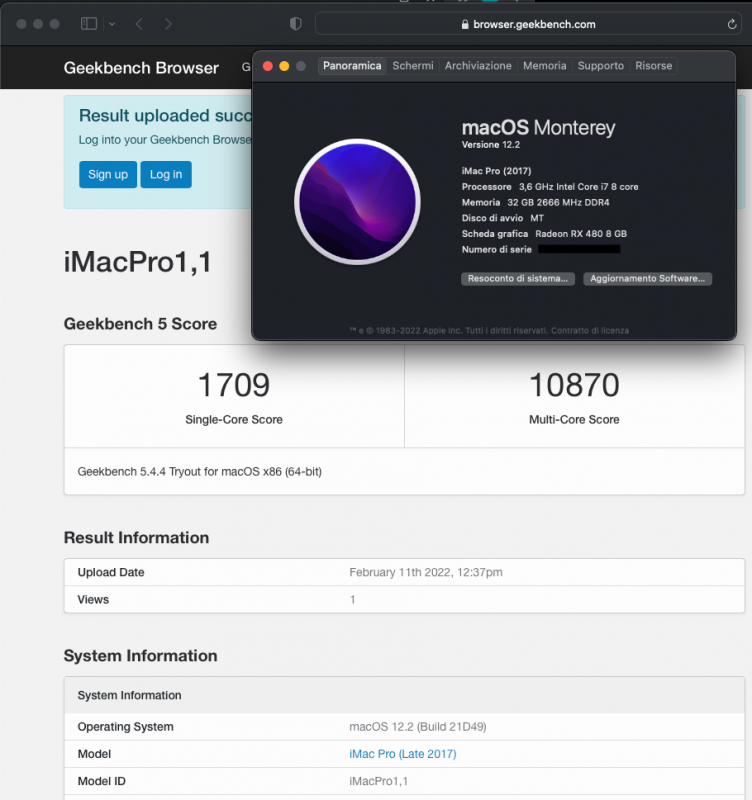
Task: Open the Memoria tab
Action: click(544, 66)
